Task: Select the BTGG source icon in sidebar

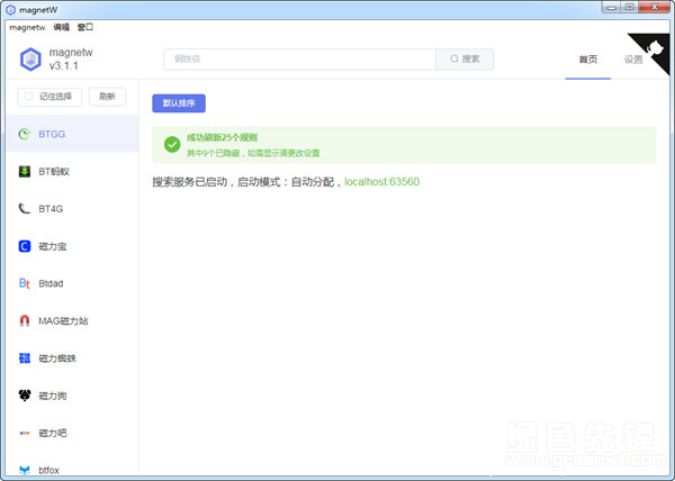Action: pyautogui.click(x=25, y=134)
